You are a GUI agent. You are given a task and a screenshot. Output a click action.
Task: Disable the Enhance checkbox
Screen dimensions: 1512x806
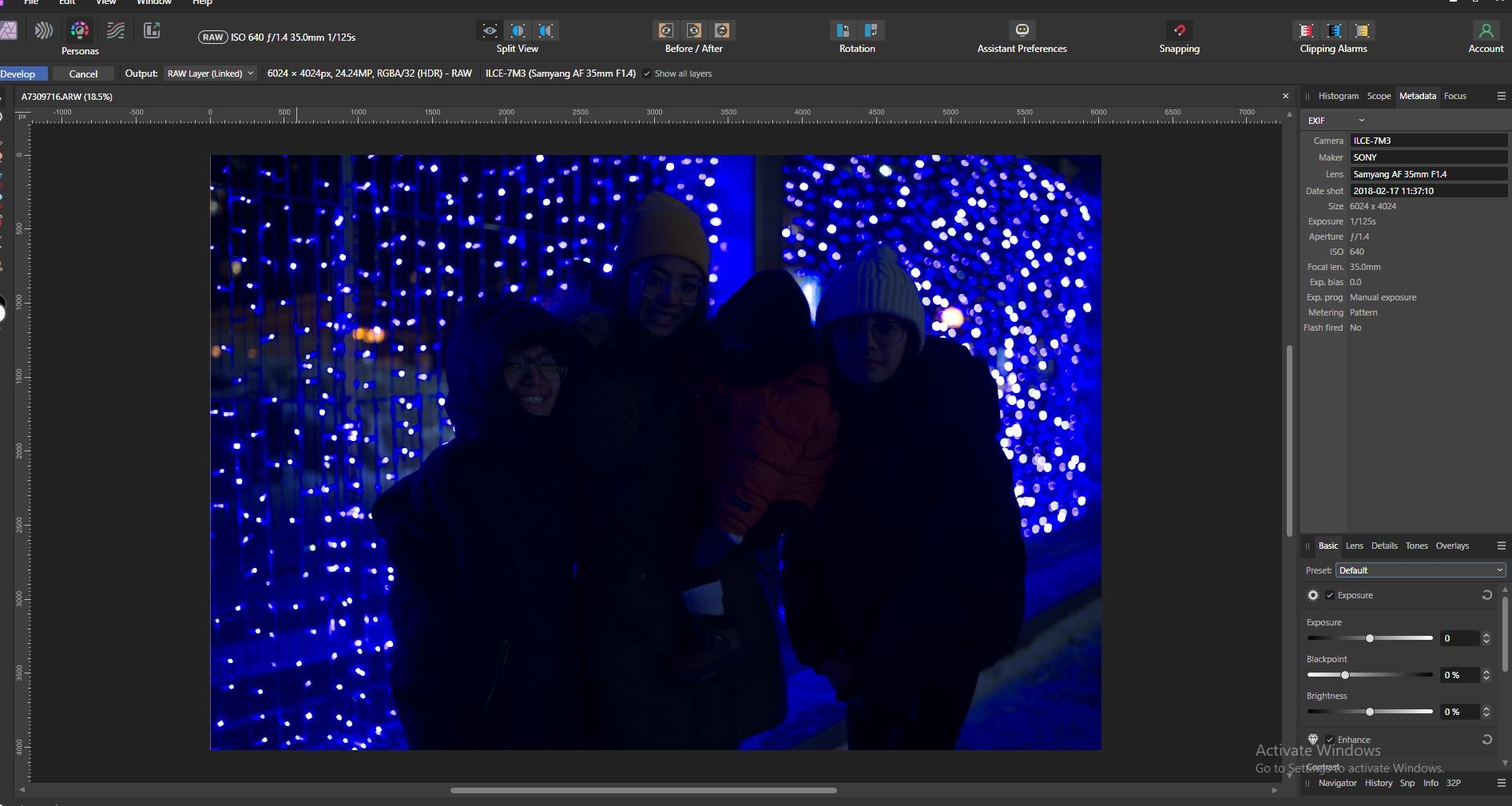1330,740
